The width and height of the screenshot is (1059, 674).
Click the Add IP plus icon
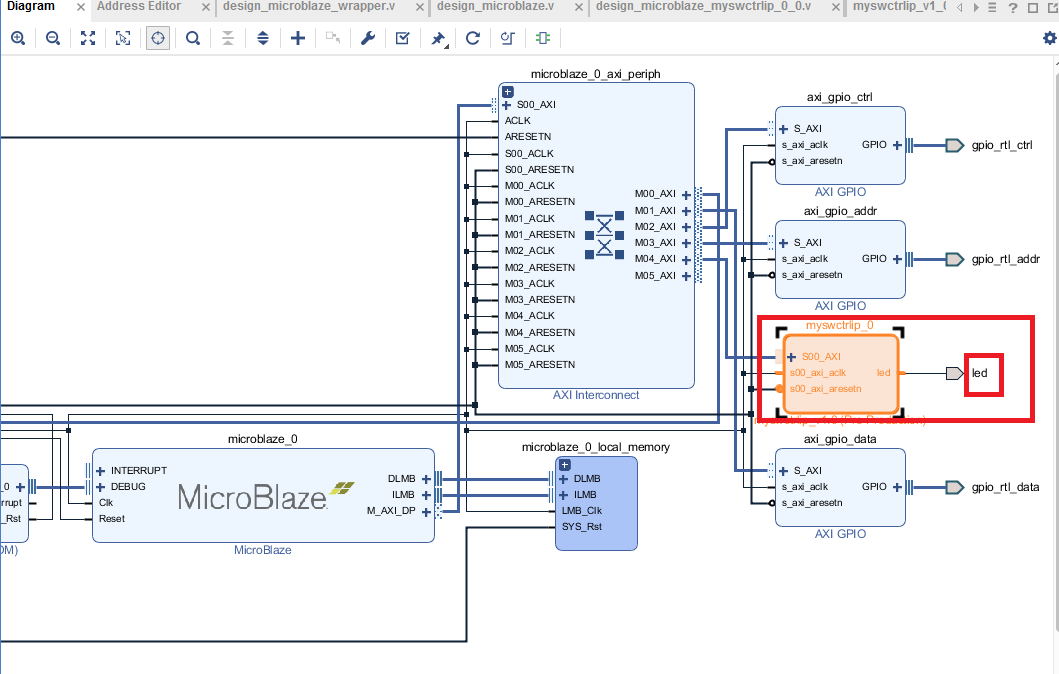tap(298, 39)
